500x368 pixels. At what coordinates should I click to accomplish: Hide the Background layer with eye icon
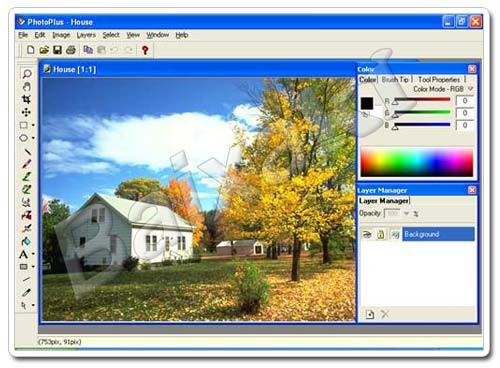click(x=367, y=234)
